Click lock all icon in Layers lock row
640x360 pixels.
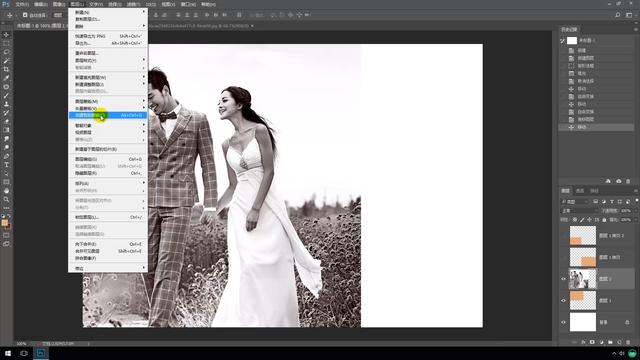[x=604, y=220]
